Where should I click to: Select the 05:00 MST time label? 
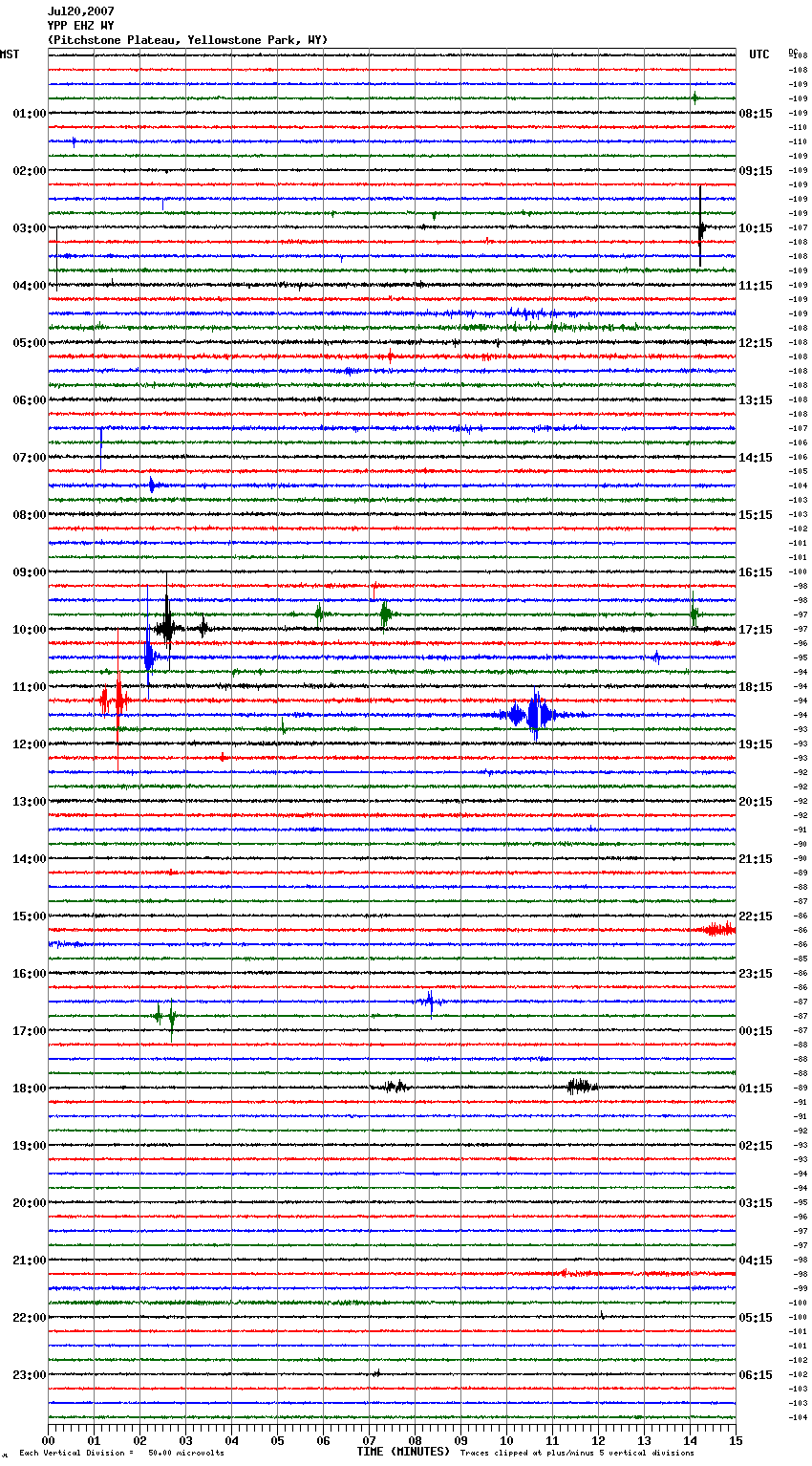pyautogui.click(x=30, y=343)
